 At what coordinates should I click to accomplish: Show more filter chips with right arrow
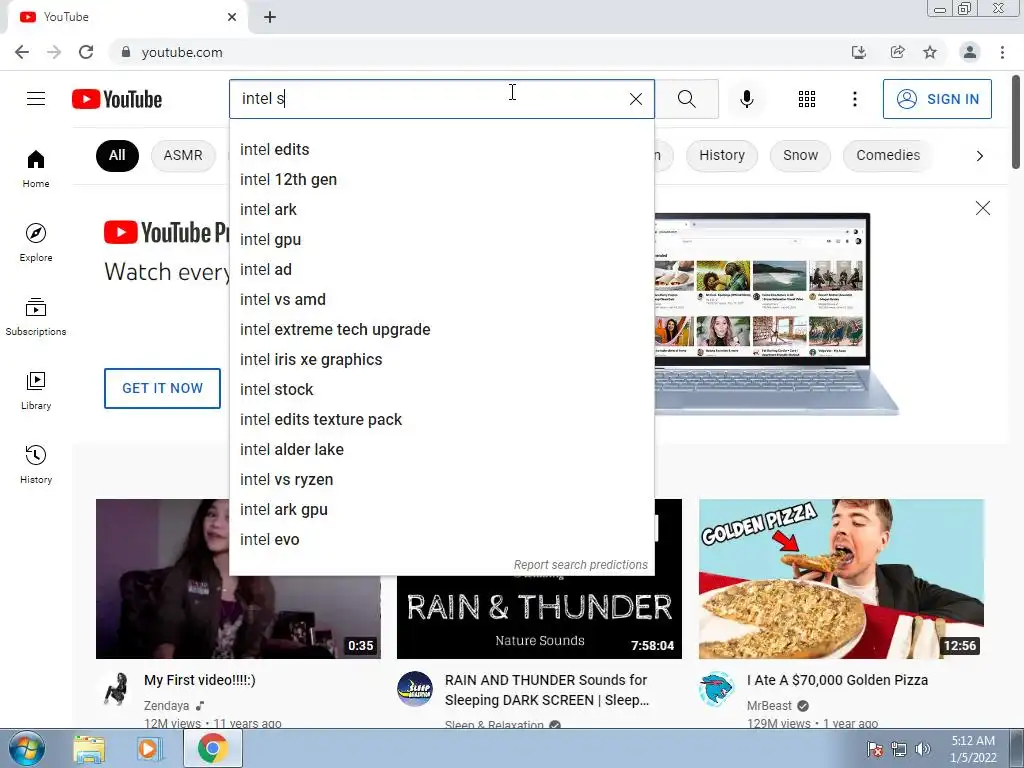click(x=979, y=155)
